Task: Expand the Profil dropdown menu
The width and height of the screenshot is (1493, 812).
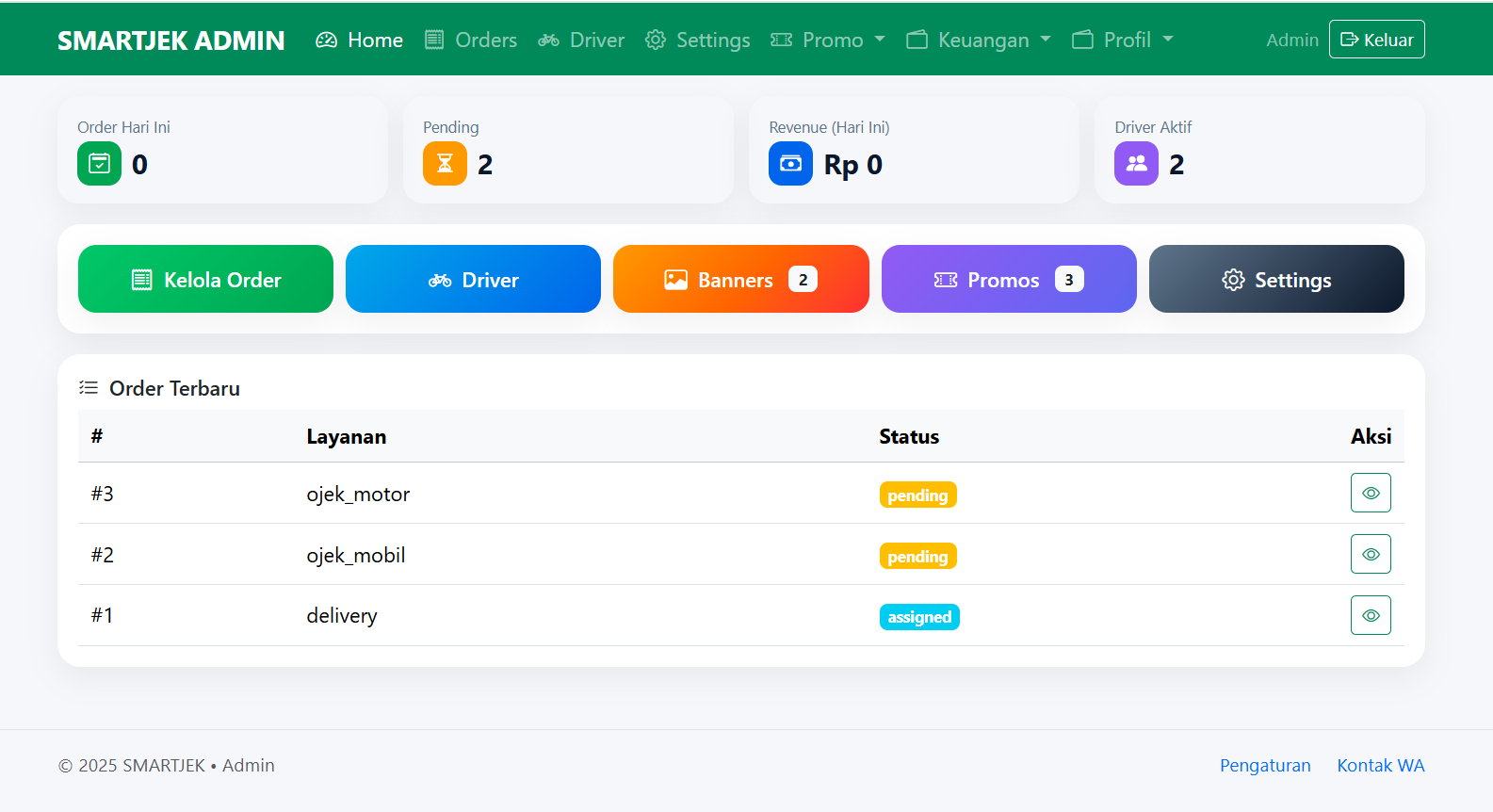Action: tap(1123, 41)
